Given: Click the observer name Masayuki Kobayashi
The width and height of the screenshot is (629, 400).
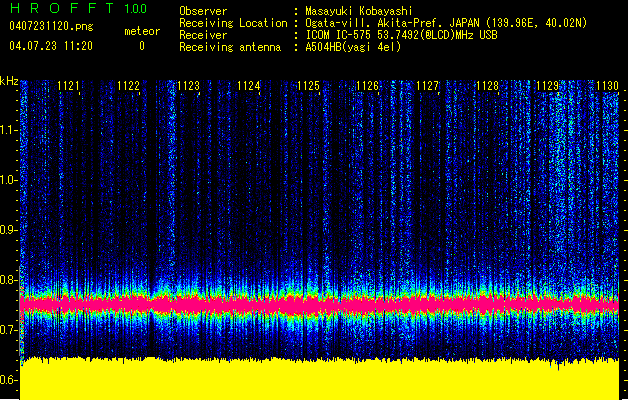Looking at the screenshot, I should click(359, 11).
